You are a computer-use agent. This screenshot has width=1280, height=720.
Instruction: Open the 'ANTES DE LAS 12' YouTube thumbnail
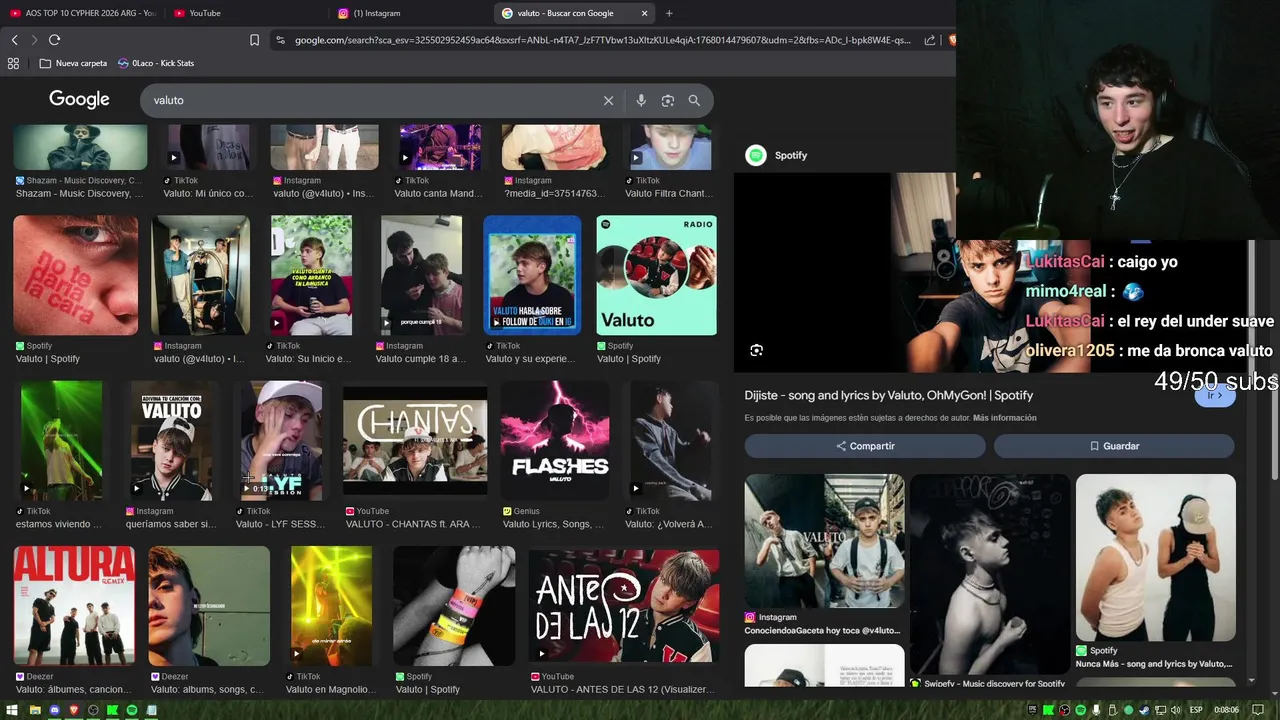[x=625, y=605]
